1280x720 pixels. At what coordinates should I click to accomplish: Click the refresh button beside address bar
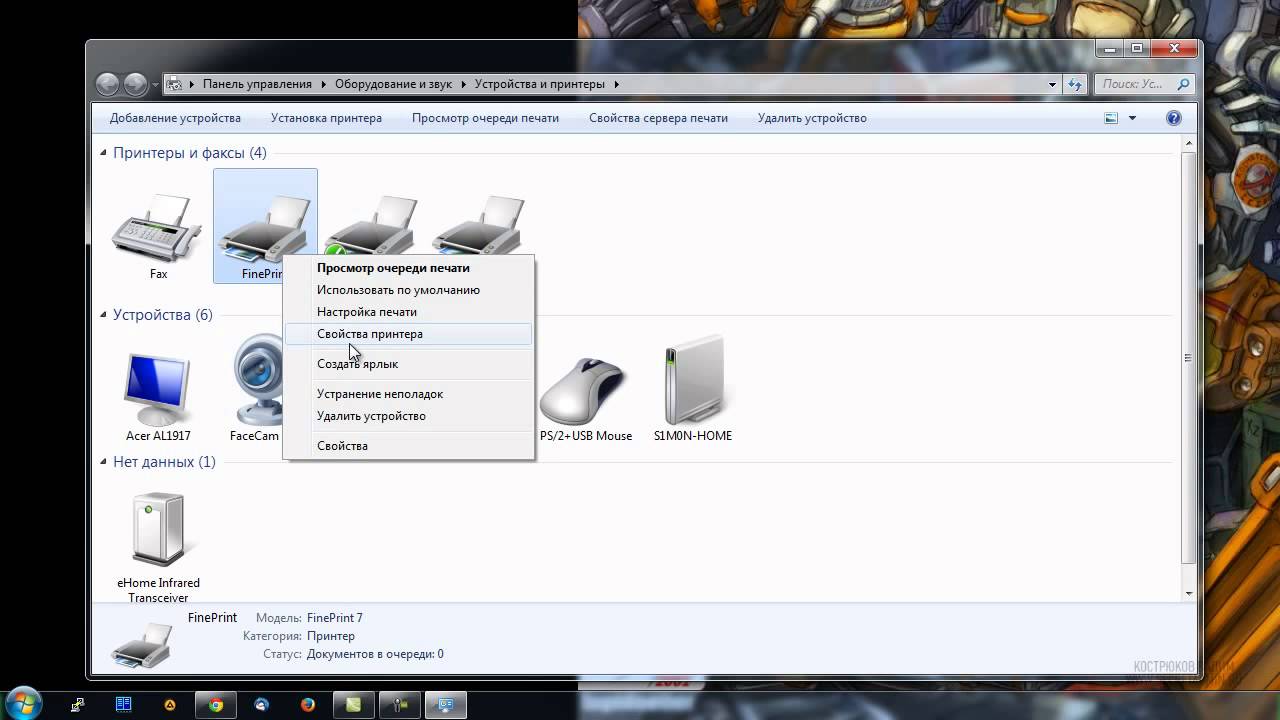point(1075,84)
